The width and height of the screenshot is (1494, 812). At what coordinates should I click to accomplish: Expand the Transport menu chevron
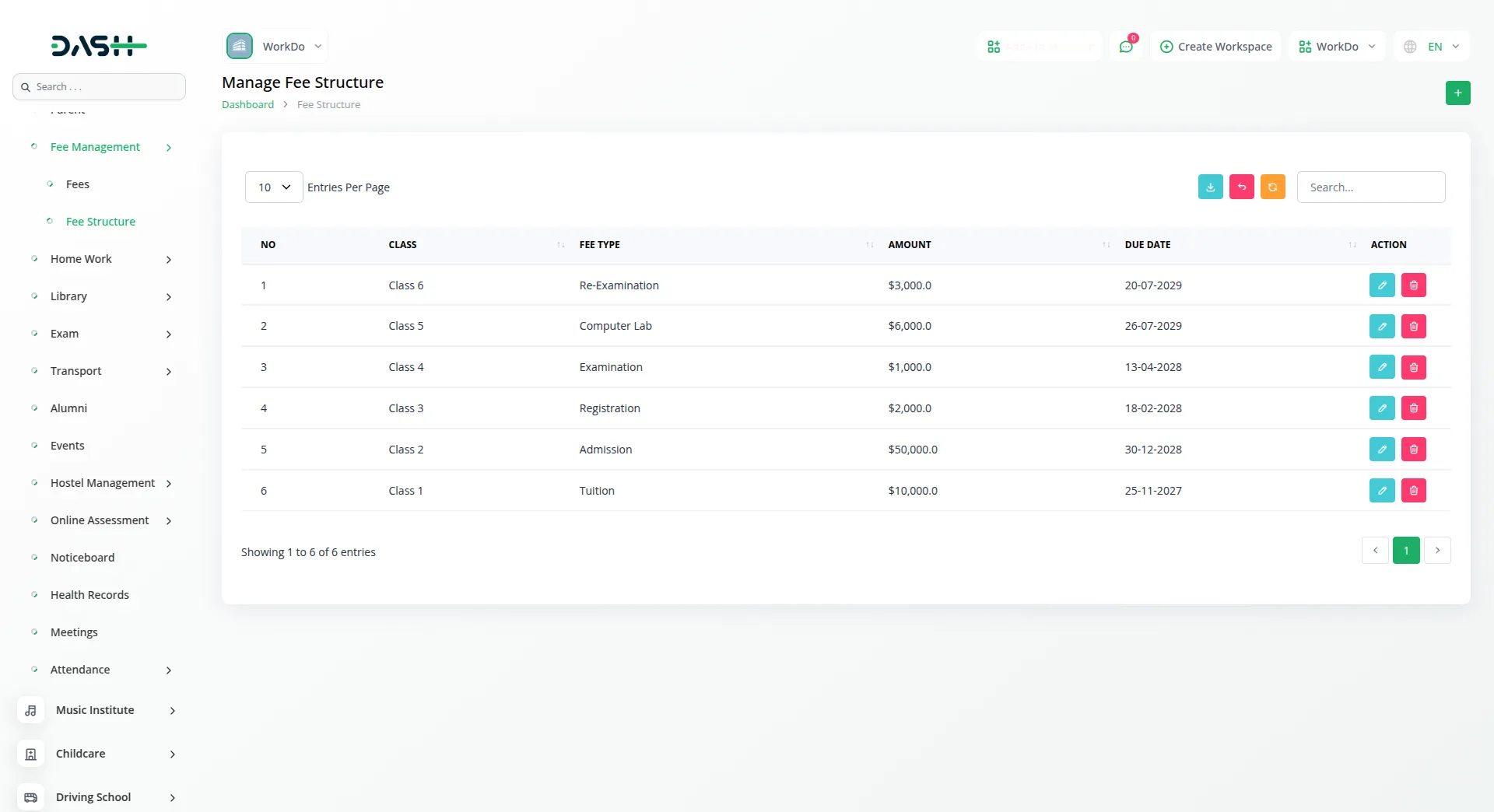(x=169, y=372)
